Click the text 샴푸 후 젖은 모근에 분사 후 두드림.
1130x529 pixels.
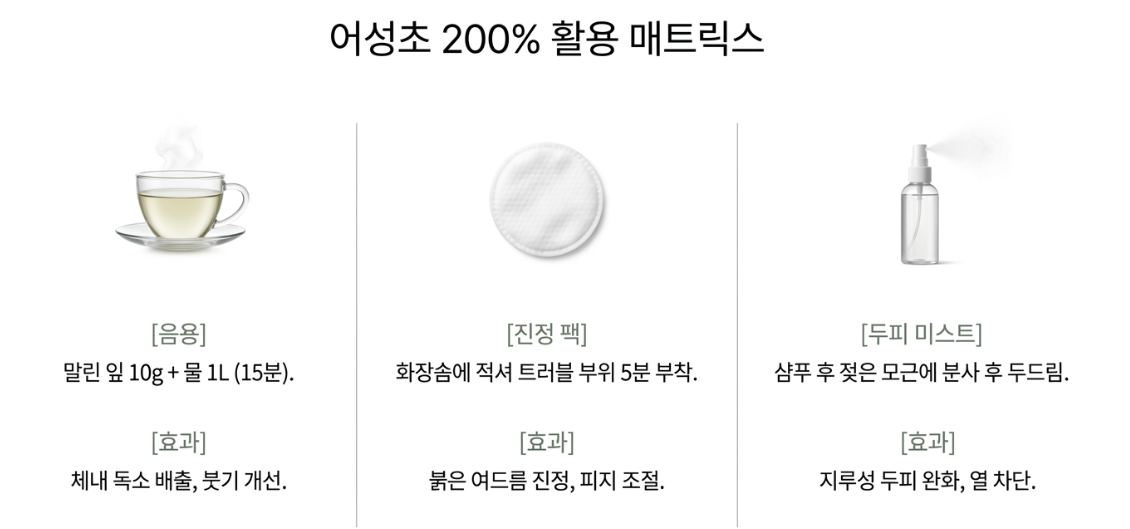click(x=921, y=373)
